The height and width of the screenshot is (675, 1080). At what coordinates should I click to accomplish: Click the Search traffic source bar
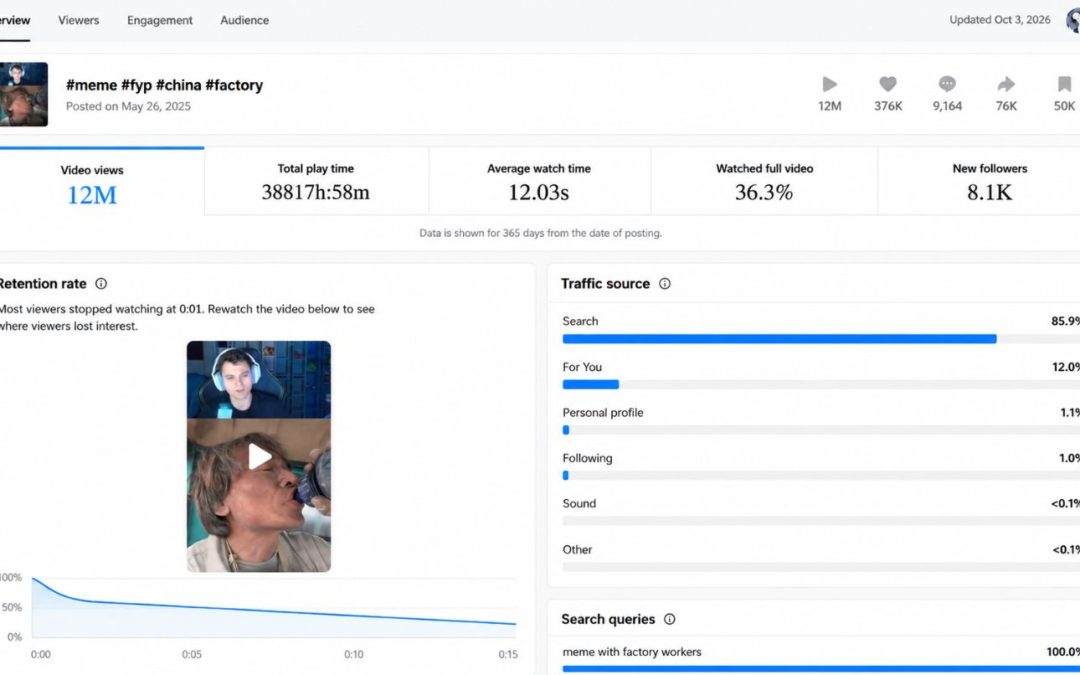tap(821, 339)
